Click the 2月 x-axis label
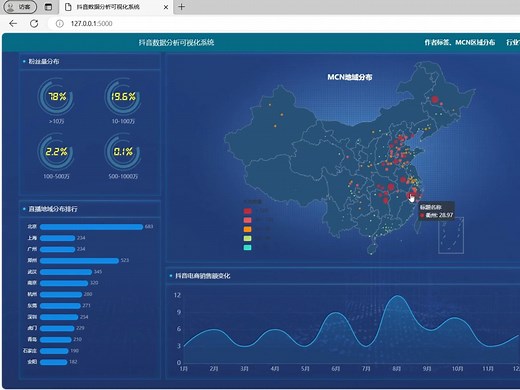Viewport: 520px width, 390px height. coord(214,369)
